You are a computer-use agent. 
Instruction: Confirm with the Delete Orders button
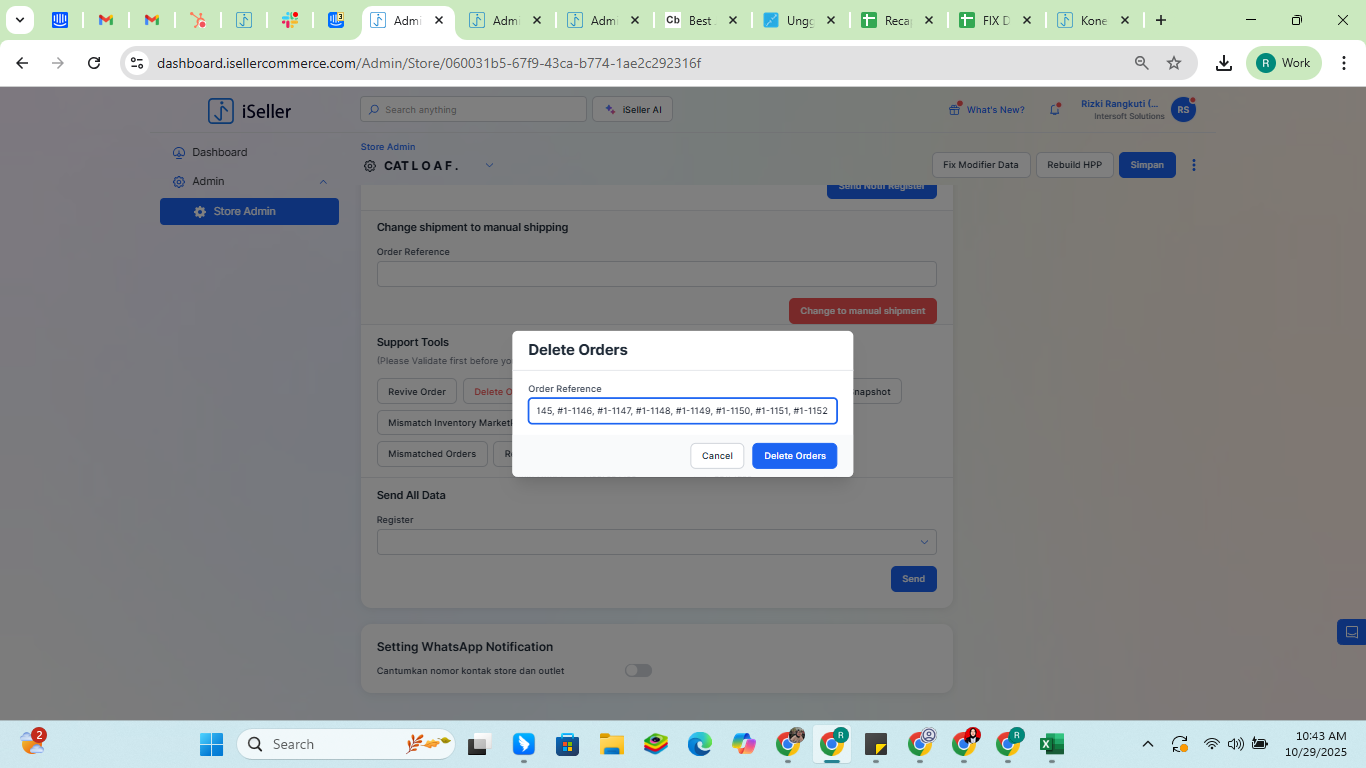click(x=794, y=456)
